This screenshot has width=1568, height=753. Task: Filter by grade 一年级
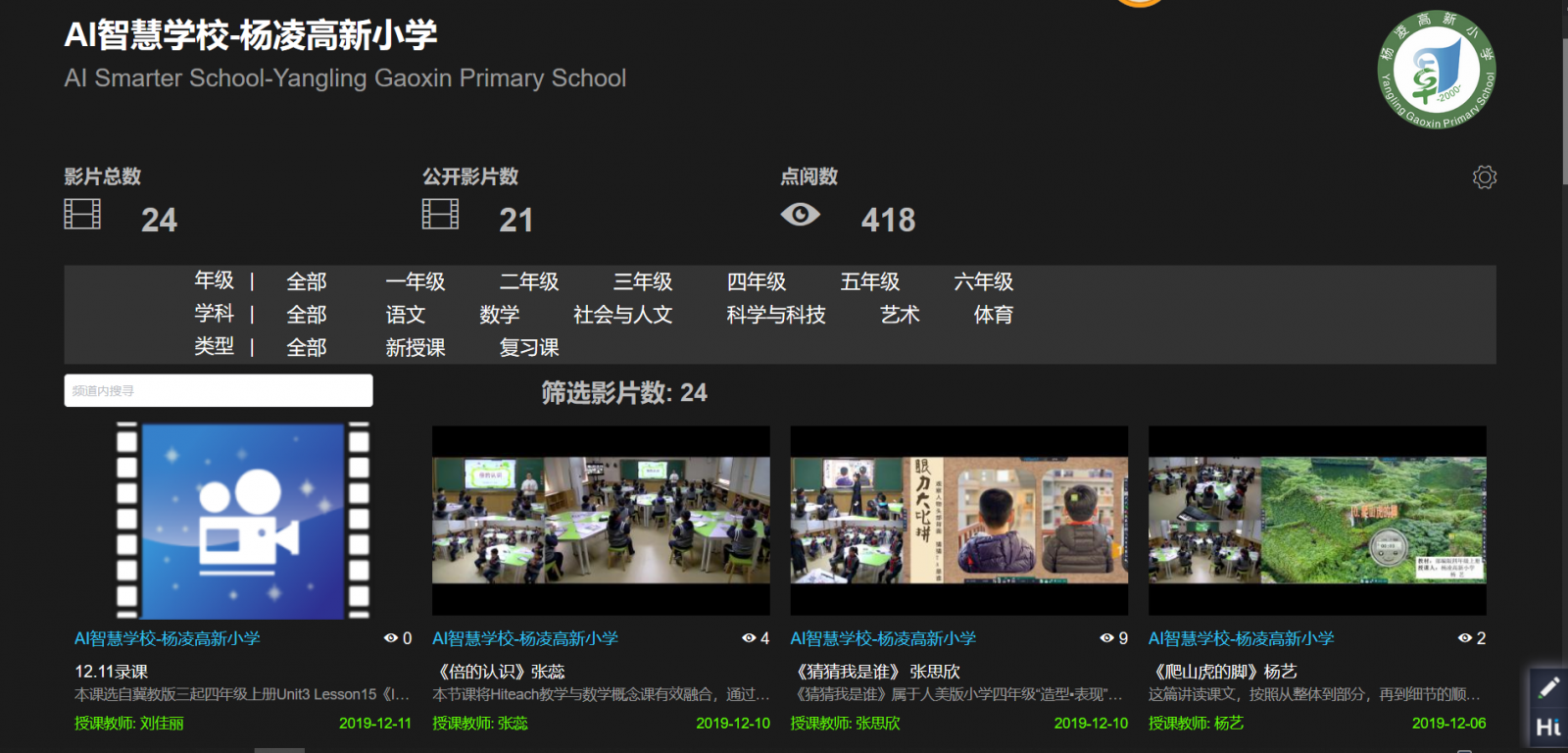tap(415, 282)
